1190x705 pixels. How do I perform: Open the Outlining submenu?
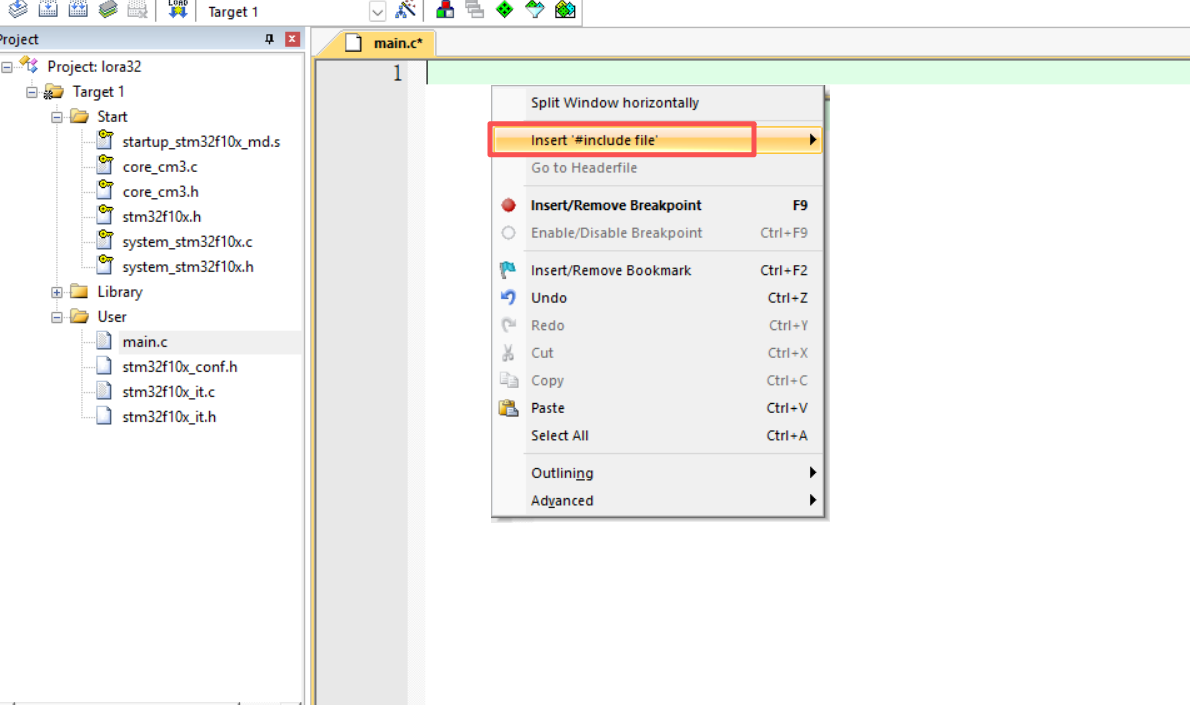(x=657, y=473)
